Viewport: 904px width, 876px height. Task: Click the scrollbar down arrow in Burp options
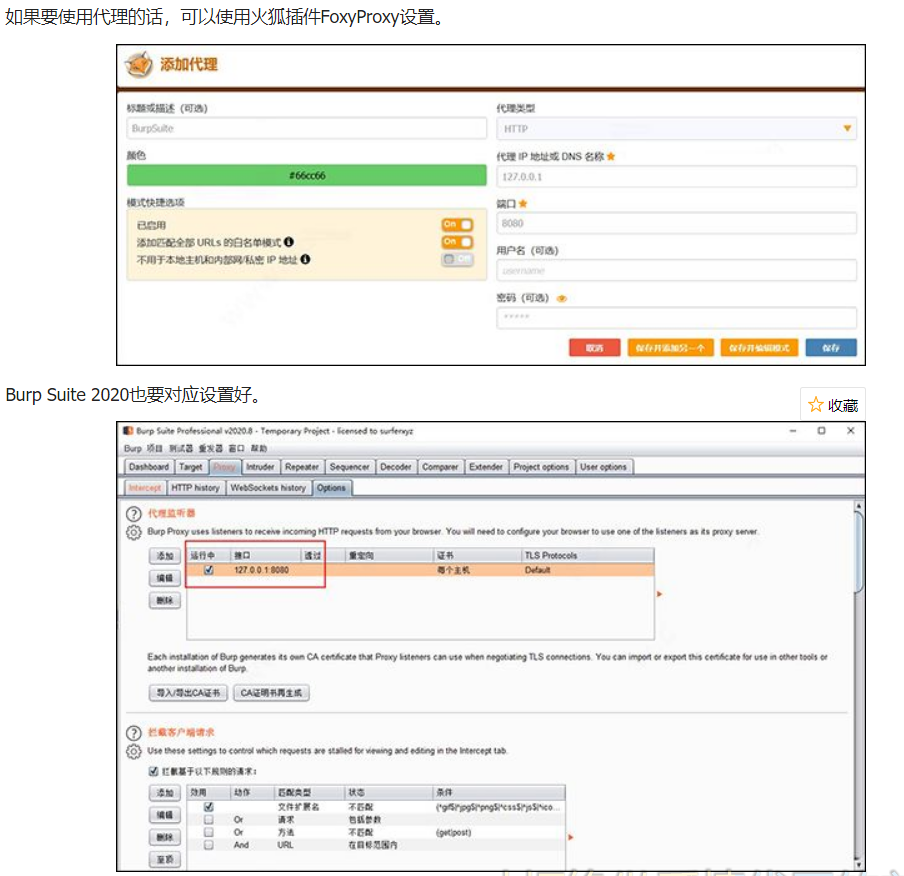click(858, 864)
